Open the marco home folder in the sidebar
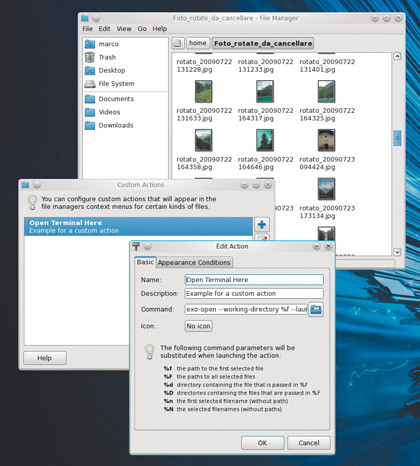 (90, 44)
